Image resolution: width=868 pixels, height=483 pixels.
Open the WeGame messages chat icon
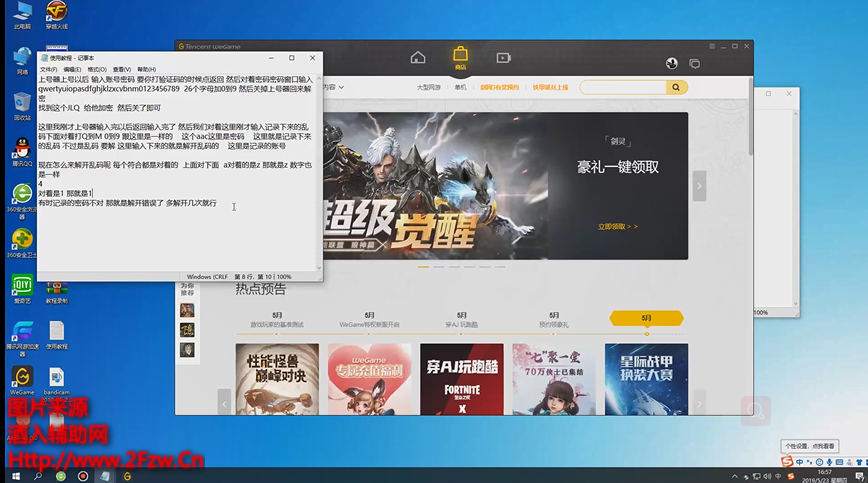(x=694, y=63)
